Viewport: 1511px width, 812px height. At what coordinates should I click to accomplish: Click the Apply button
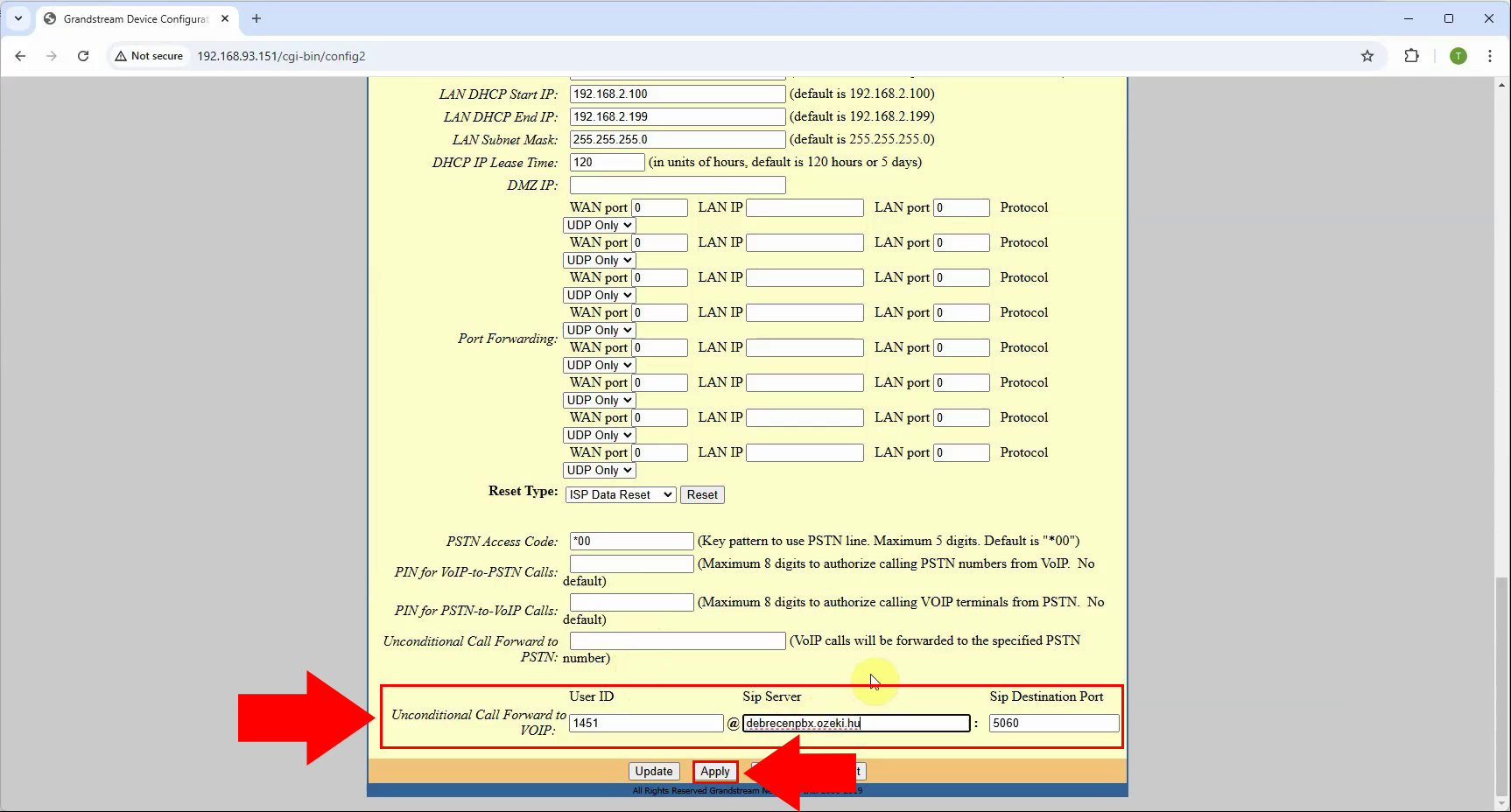pyautogui.click(x=715, y=771)
